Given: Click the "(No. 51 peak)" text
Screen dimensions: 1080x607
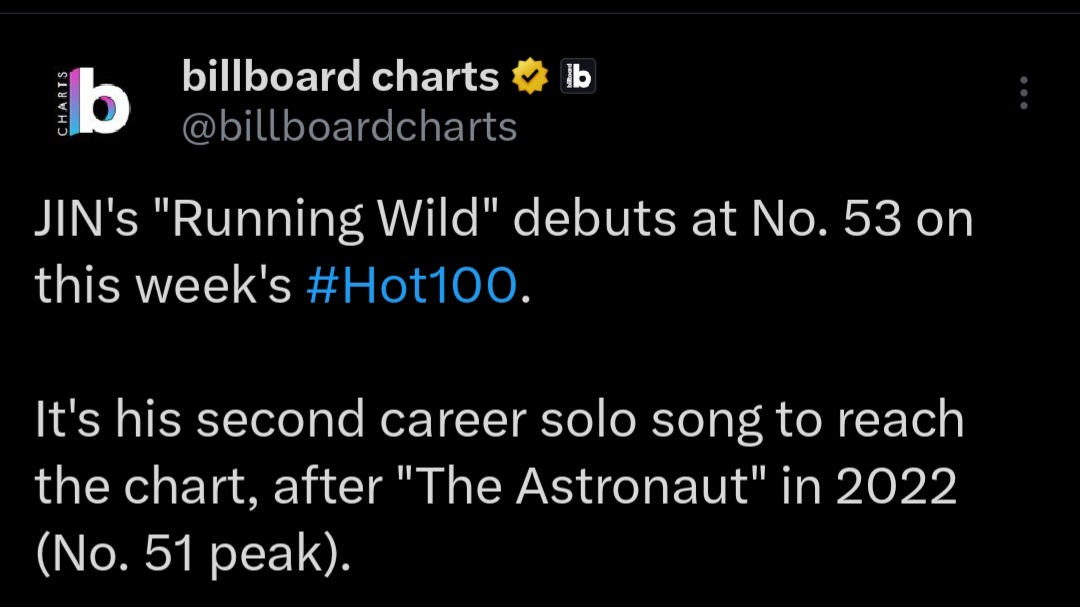Looking at the screenshot, I should point(193,554).
